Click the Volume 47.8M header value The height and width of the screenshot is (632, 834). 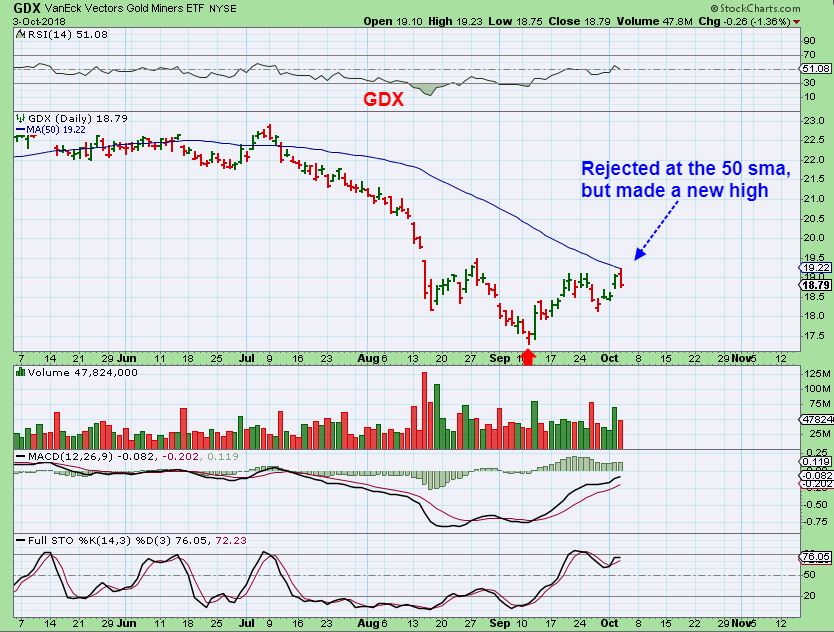tap(655, 21)
